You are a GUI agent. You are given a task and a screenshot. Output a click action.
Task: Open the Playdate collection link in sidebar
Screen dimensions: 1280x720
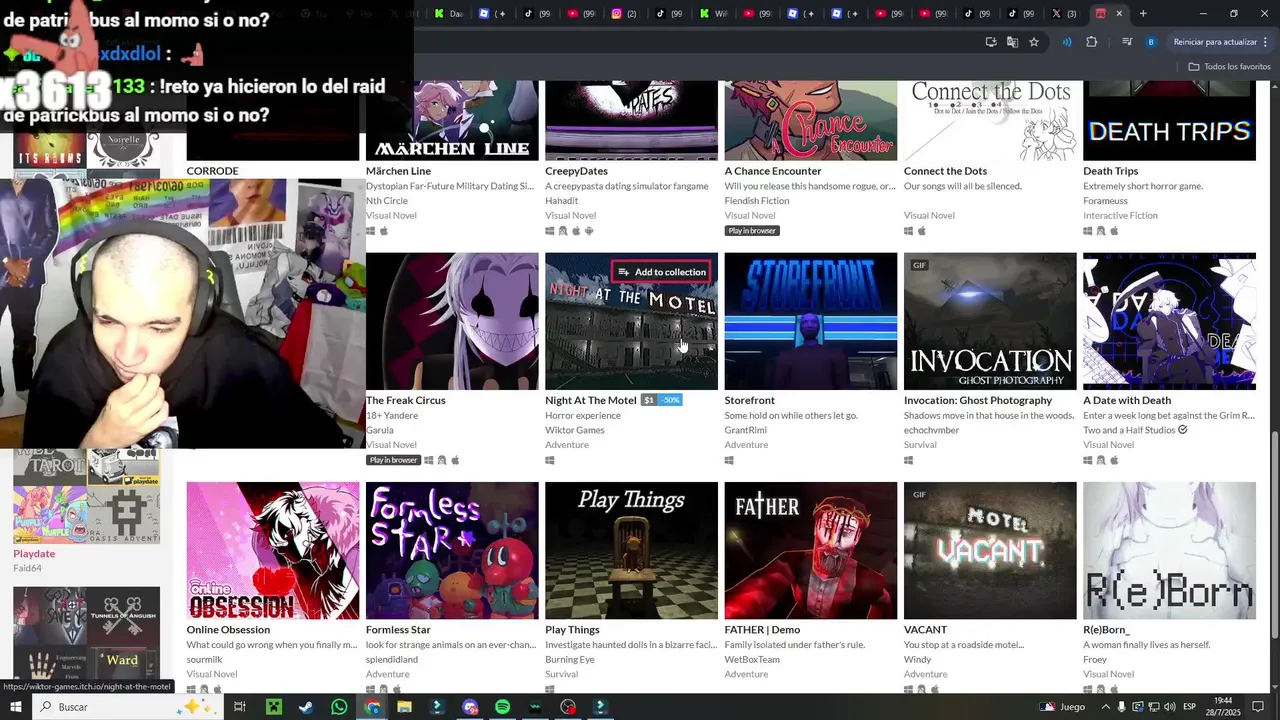[x=34, y=554]
